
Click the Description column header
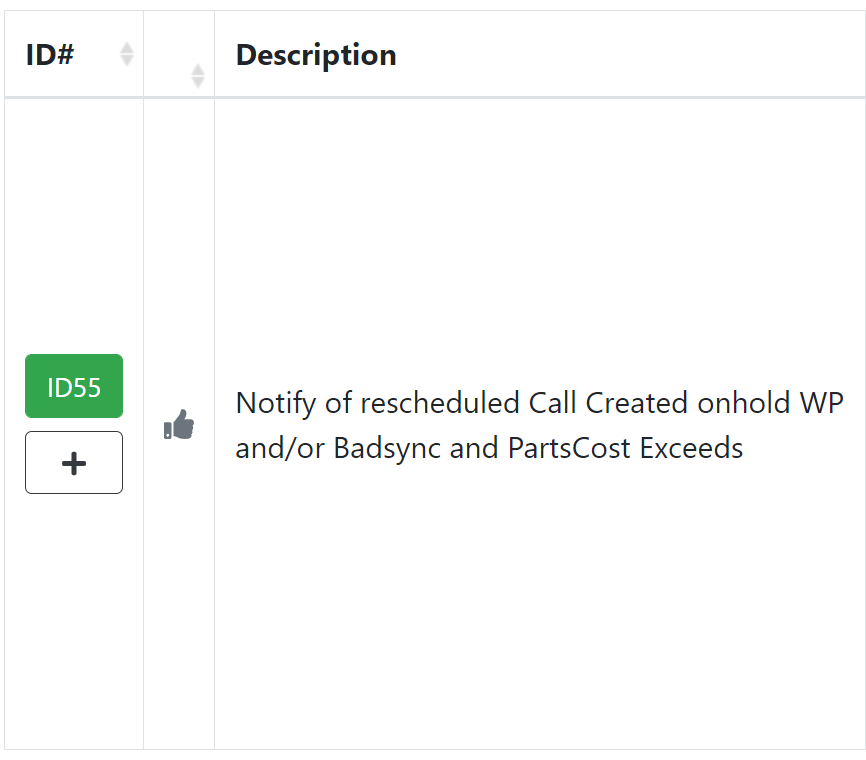316,55
